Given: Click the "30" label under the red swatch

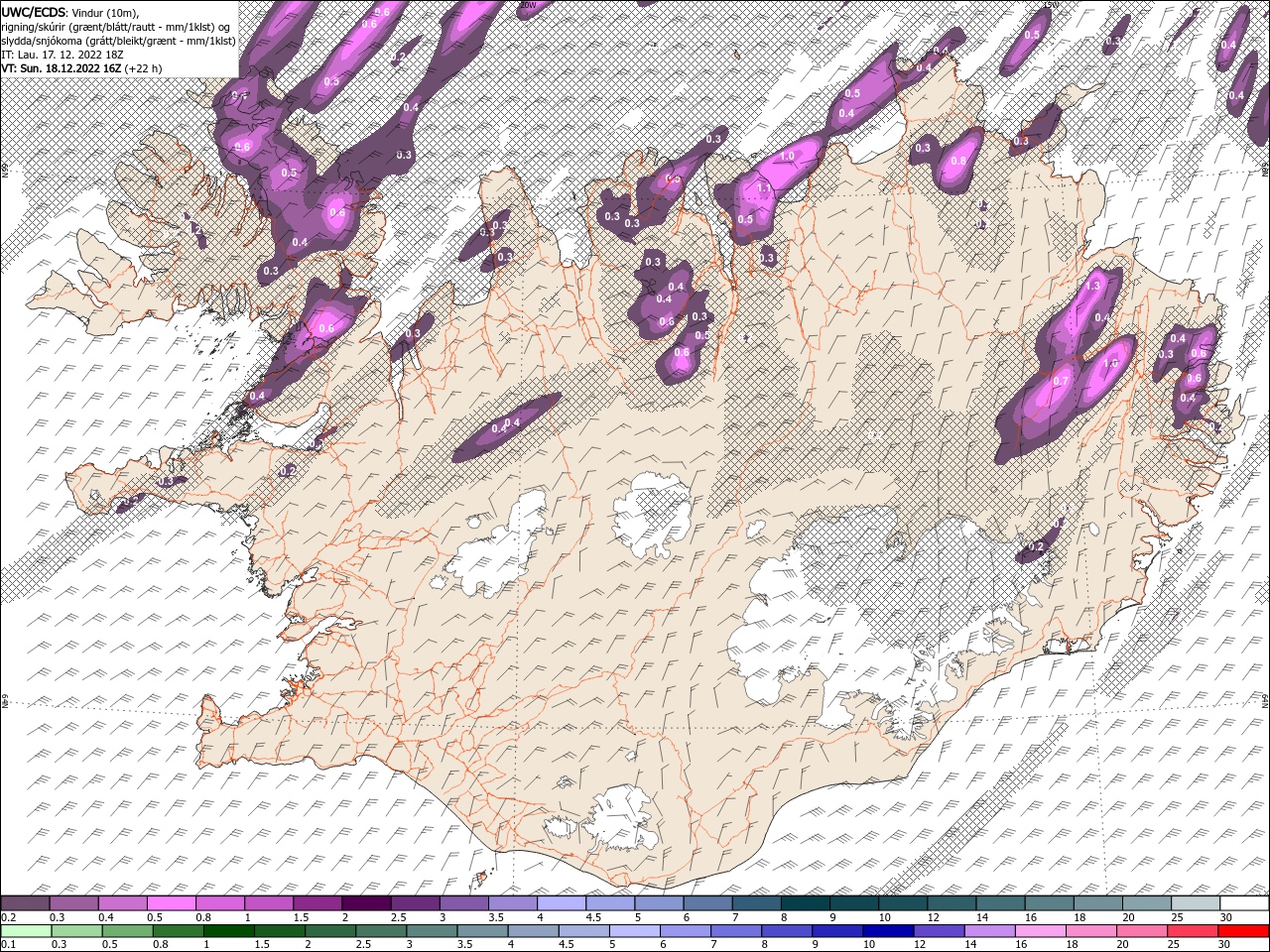Looking at the screenshot, I should coord(1223,944).
